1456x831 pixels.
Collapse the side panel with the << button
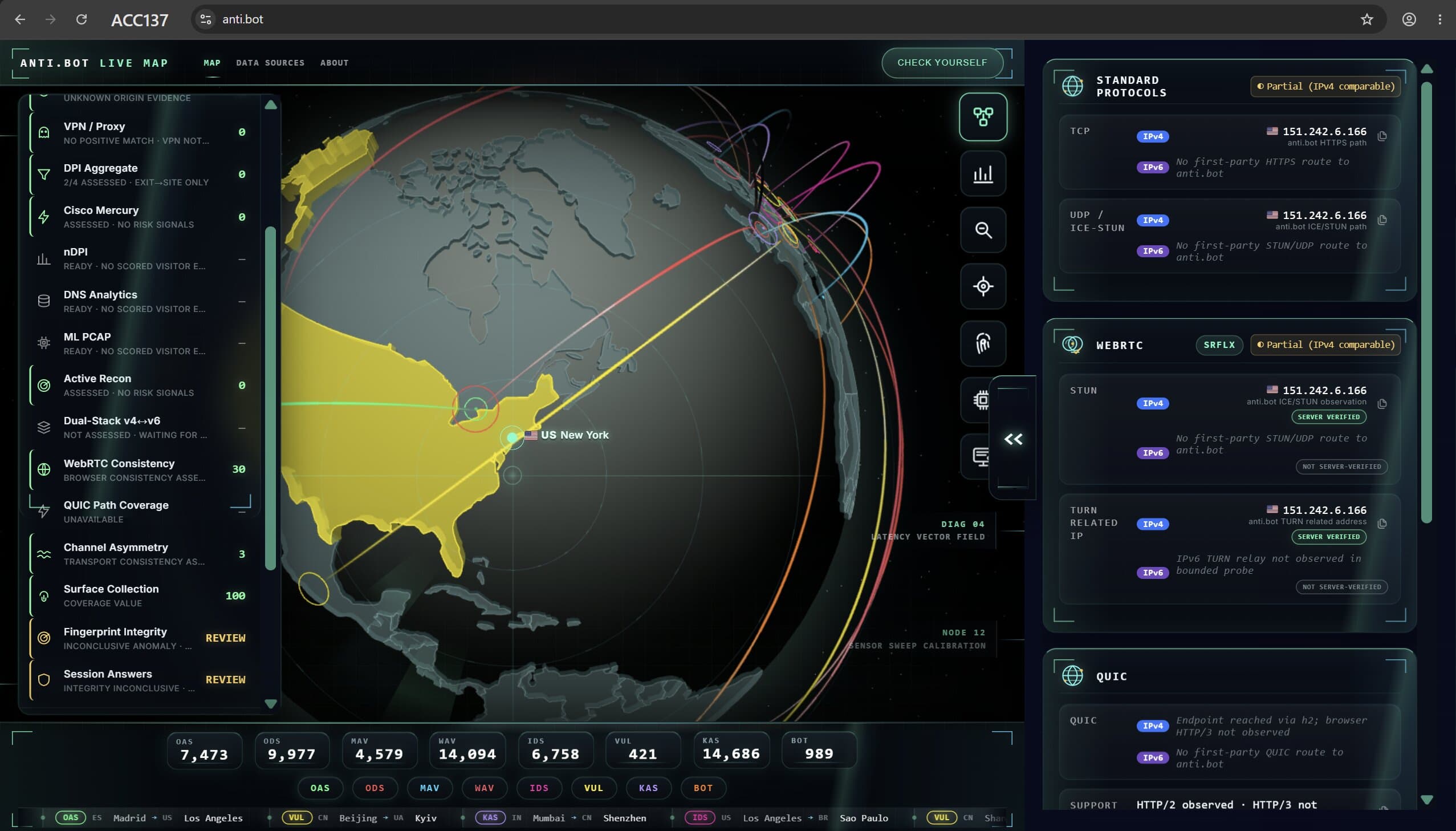point(1013,439)
